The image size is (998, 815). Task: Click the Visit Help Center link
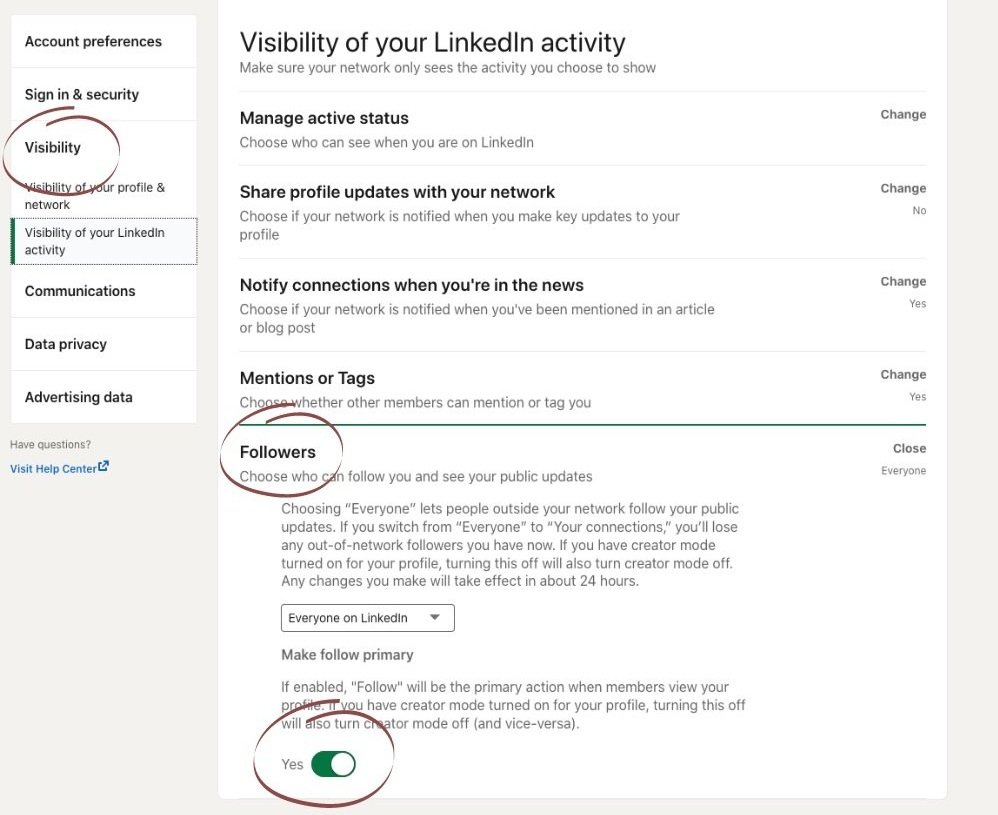click(x=54, y=468)
